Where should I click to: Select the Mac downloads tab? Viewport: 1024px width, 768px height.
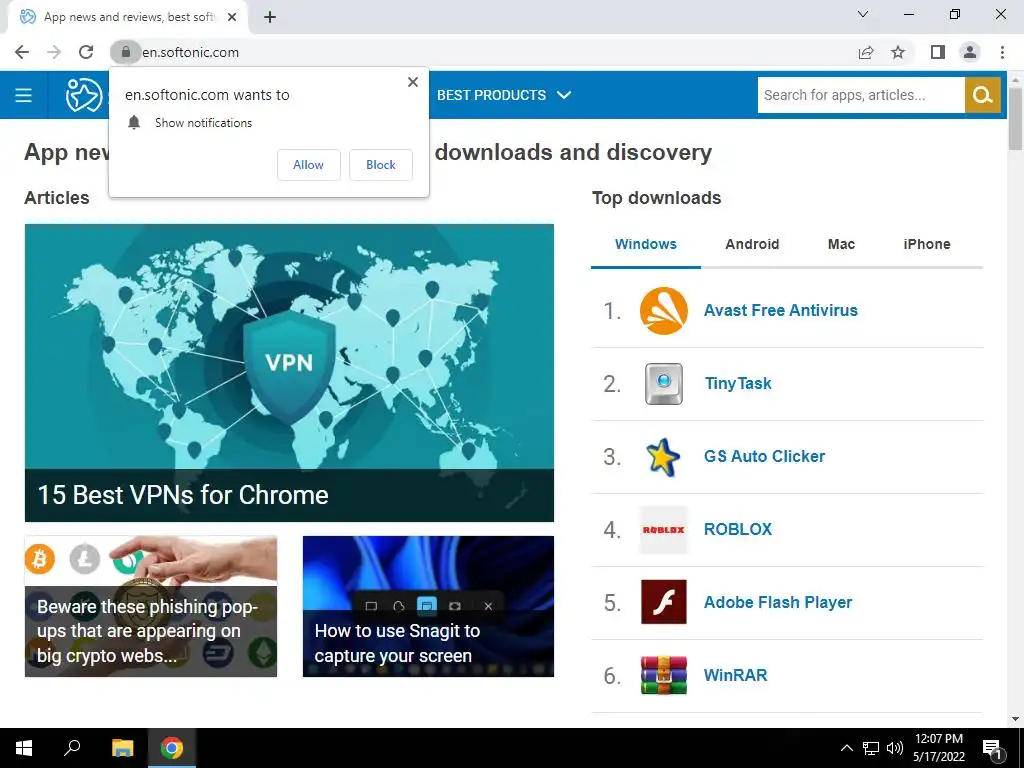[x=841, y=244]
